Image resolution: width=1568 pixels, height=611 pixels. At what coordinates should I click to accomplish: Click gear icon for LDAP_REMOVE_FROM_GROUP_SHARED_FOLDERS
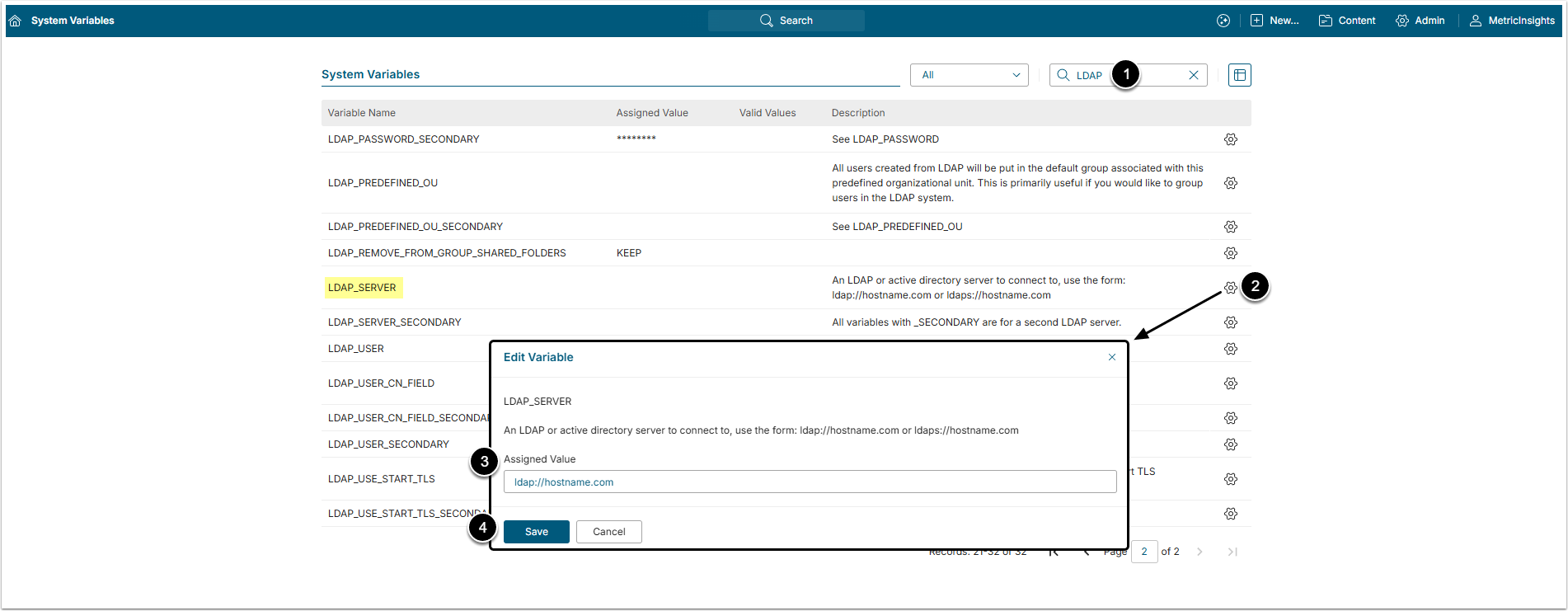coord(1230,253)
